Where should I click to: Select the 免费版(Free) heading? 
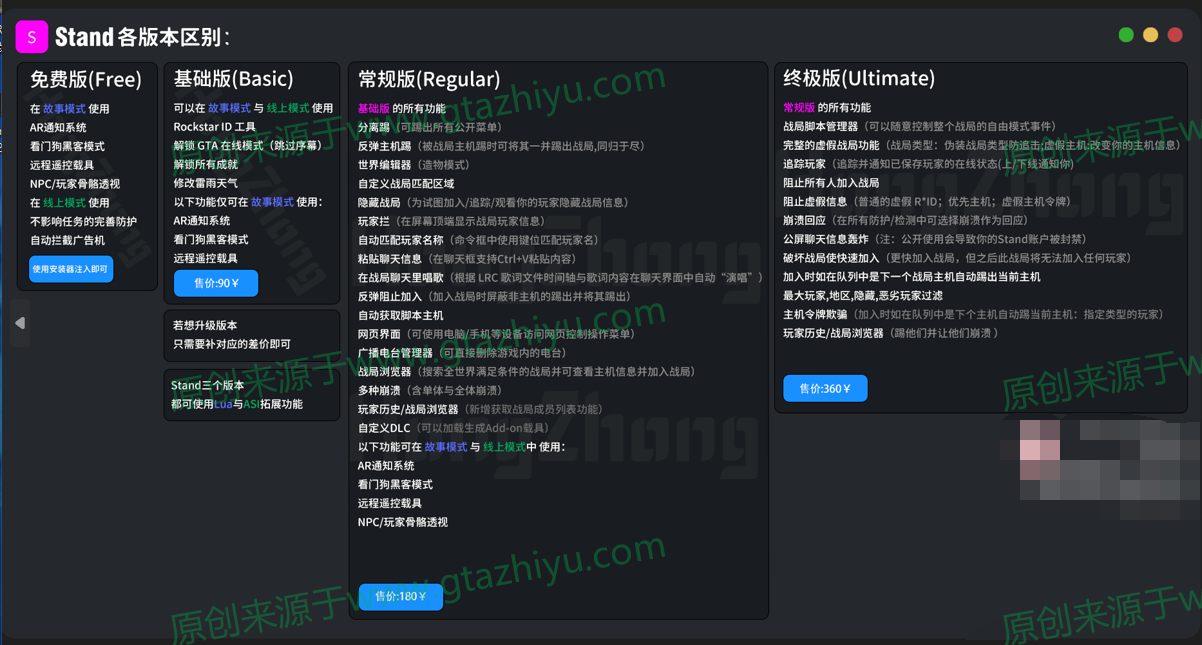coord(86,79)
